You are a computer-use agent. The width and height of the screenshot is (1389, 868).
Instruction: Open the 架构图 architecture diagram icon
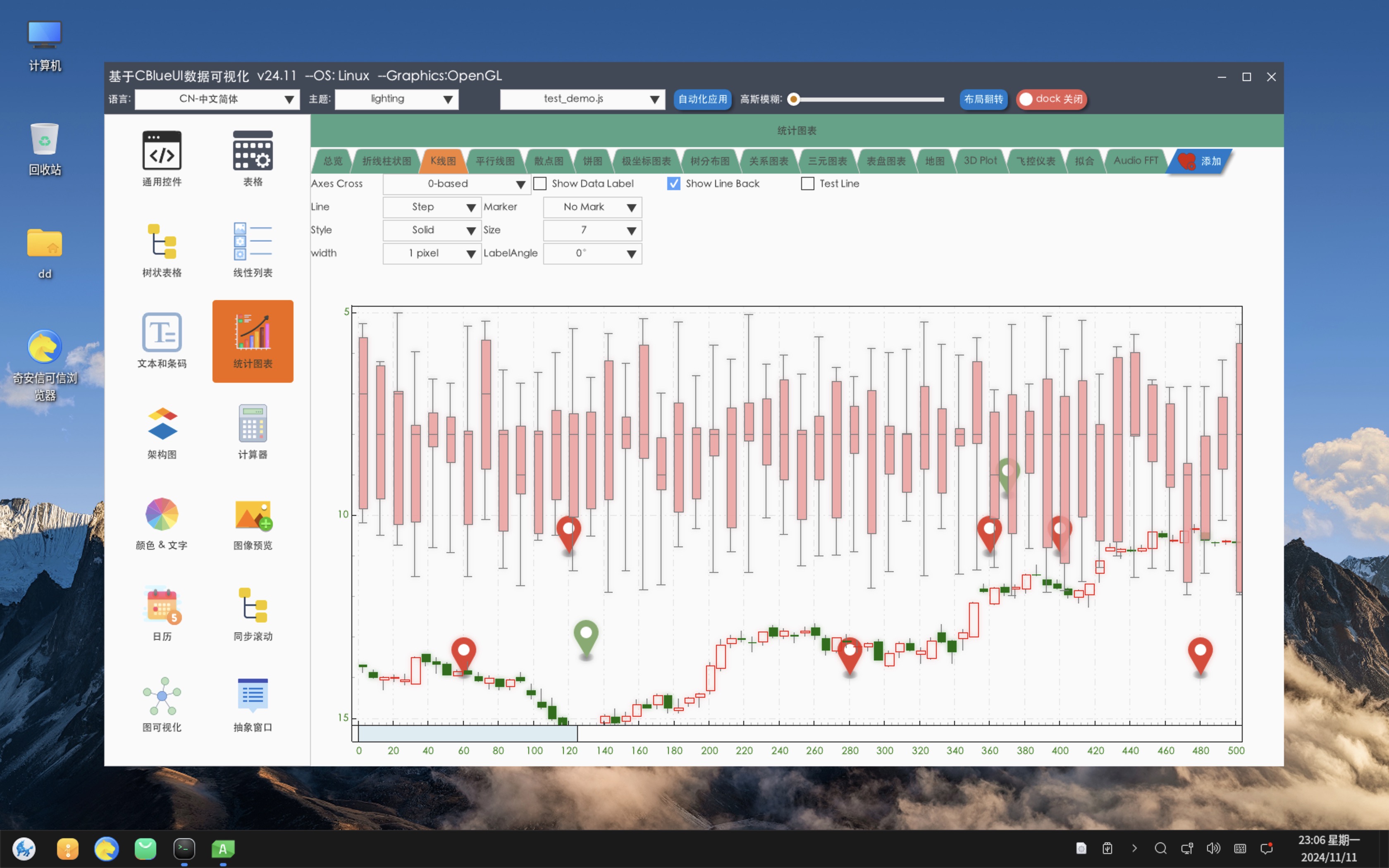pyautogui.click(x=162, y=424)
